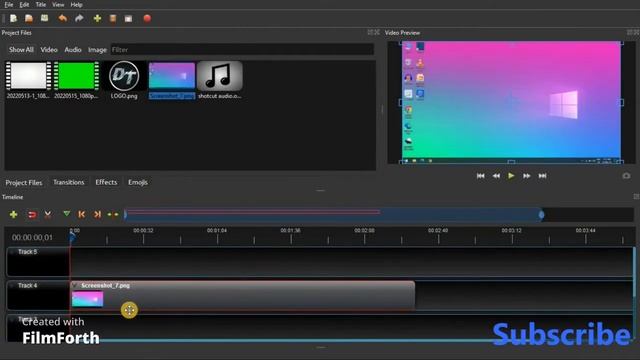
Task: Open the Help menu
Action: click(76, 4)
